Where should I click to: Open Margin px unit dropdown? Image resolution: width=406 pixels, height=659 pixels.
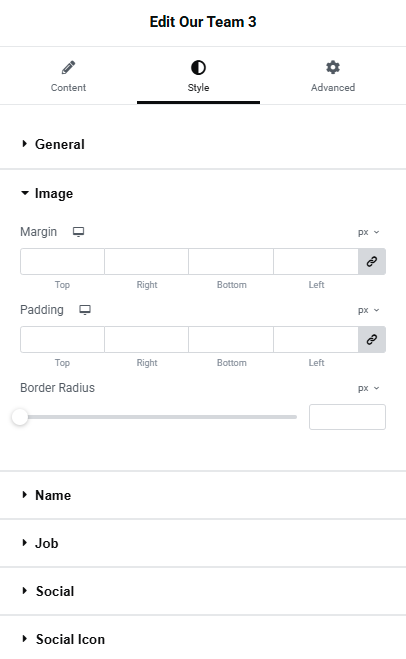pos(369,232)
